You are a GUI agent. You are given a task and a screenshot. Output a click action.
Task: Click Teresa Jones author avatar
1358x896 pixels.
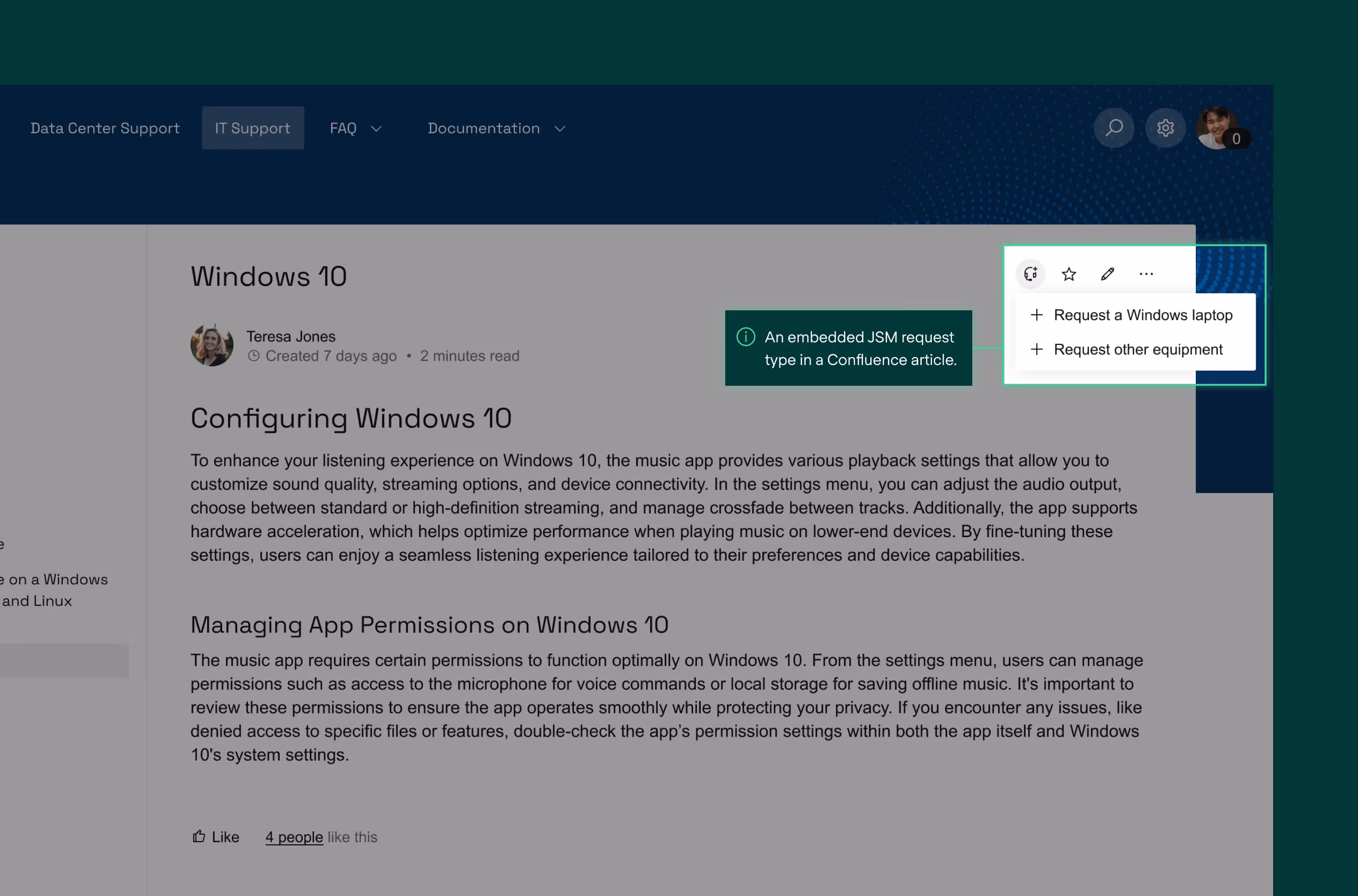(211, 345)
